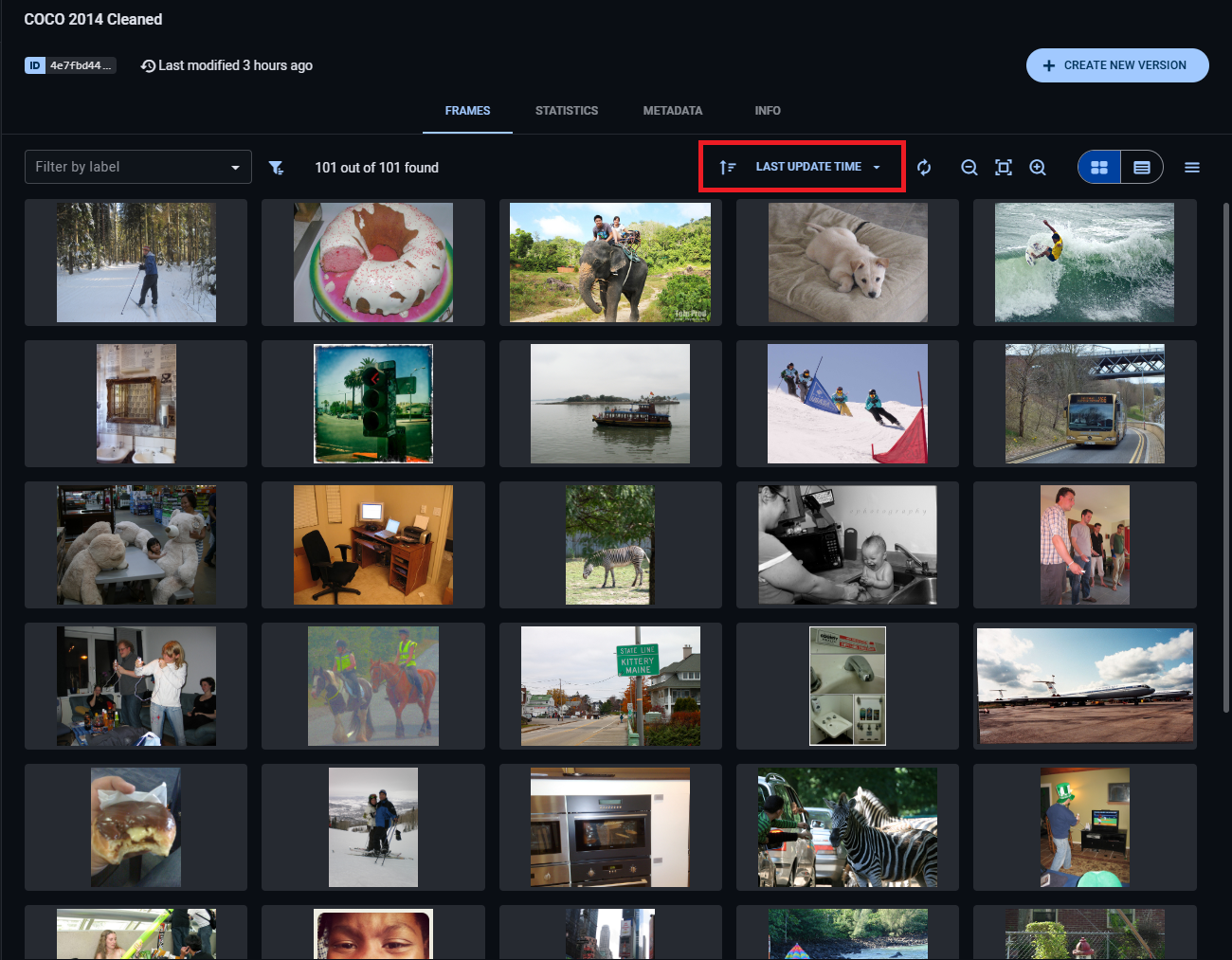Open the LAST UPDATE TIME sort dropdown

tap(813, 166)
